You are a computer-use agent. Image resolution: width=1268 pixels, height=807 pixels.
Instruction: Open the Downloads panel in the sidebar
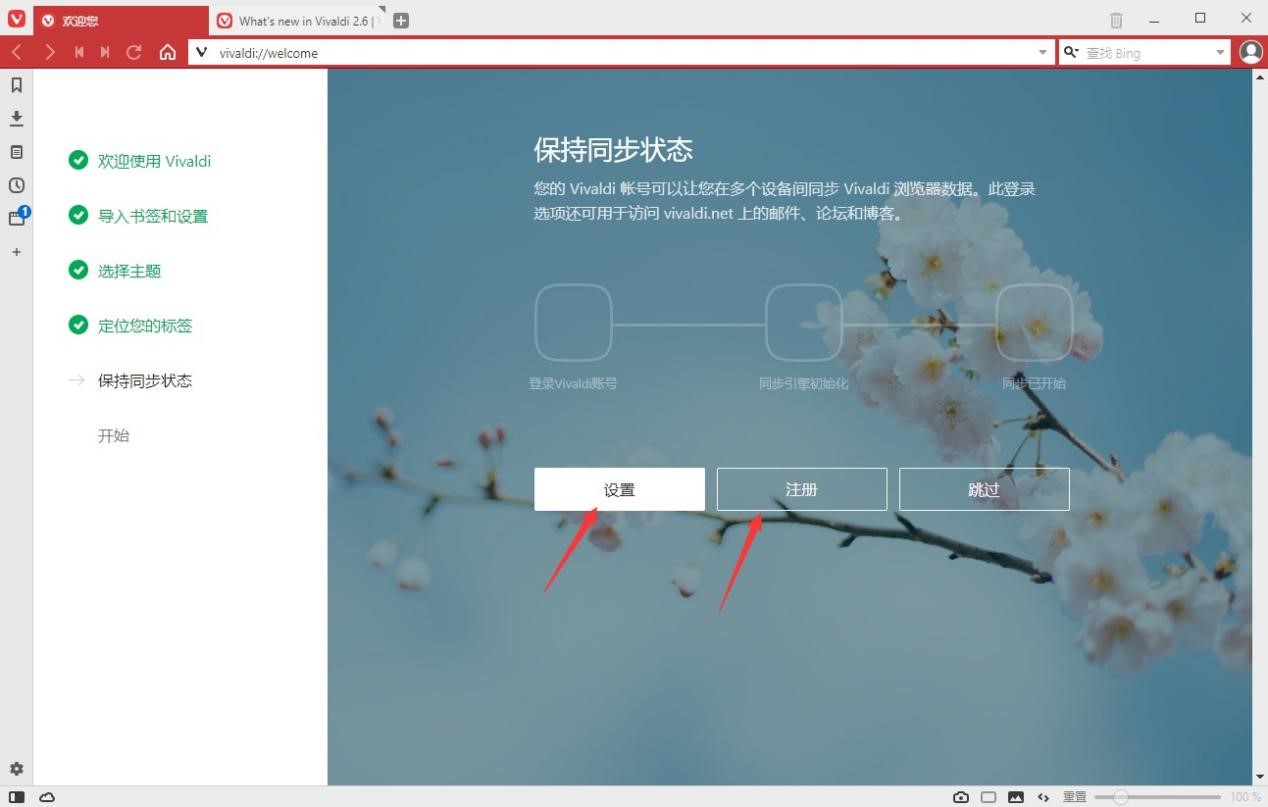point(16,118)
